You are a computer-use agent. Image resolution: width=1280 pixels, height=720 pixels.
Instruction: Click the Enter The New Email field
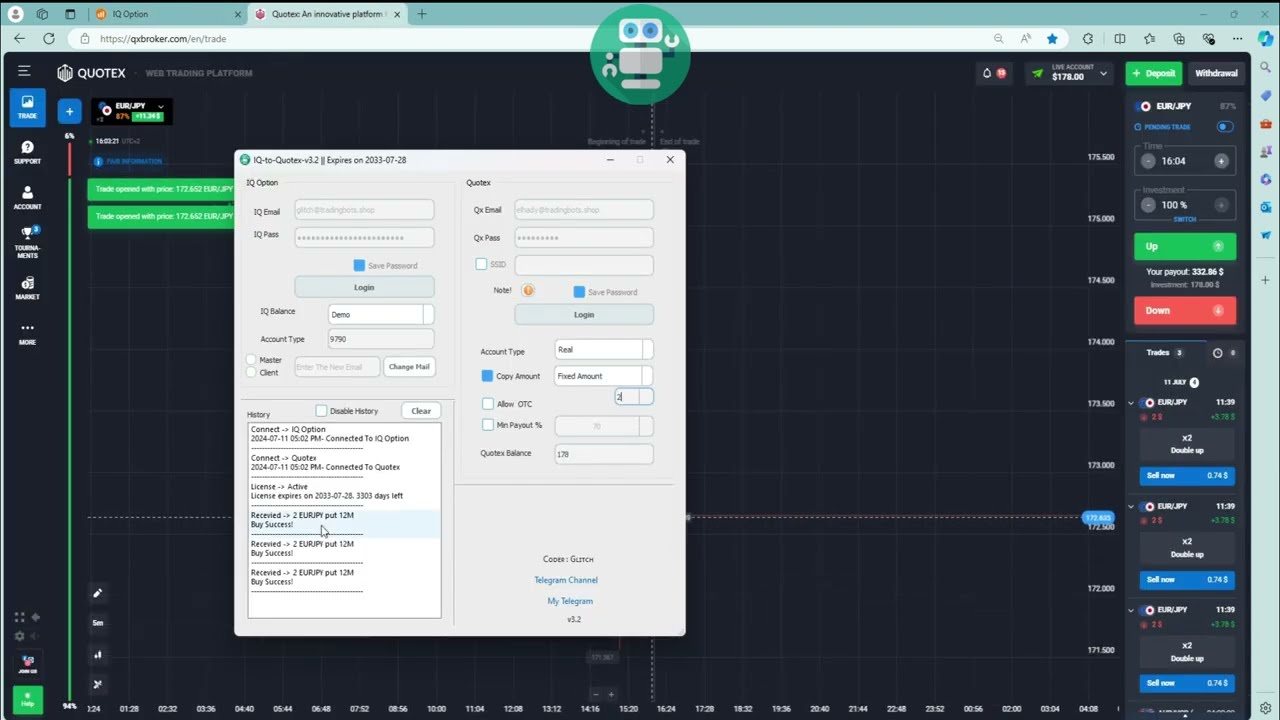(x=336, y=367)
